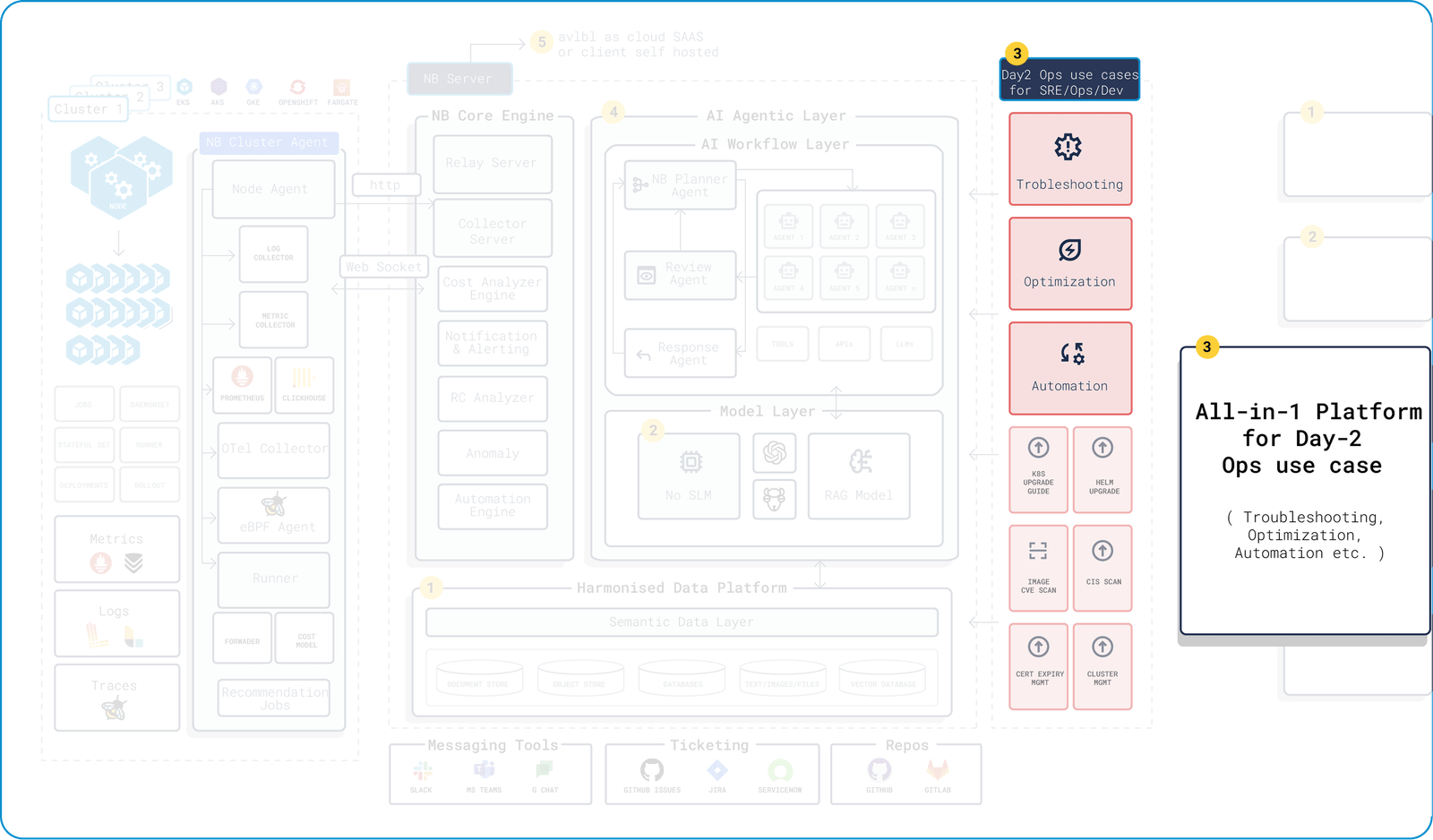Click the GitLab icon
The height and width of the screenshot is (840, 1433).
[x=938, y=769]
